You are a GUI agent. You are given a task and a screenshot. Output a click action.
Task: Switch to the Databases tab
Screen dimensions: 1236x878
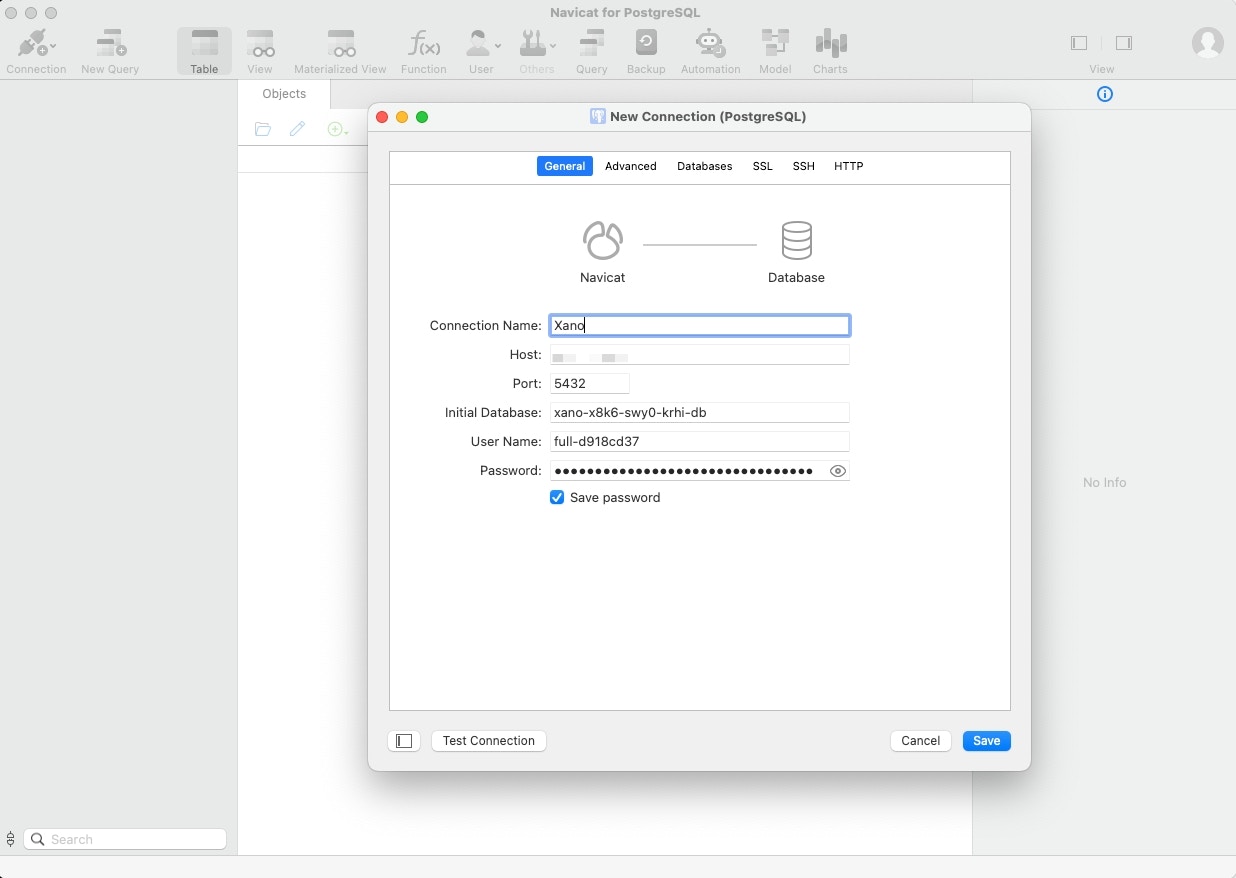(705, 166)
